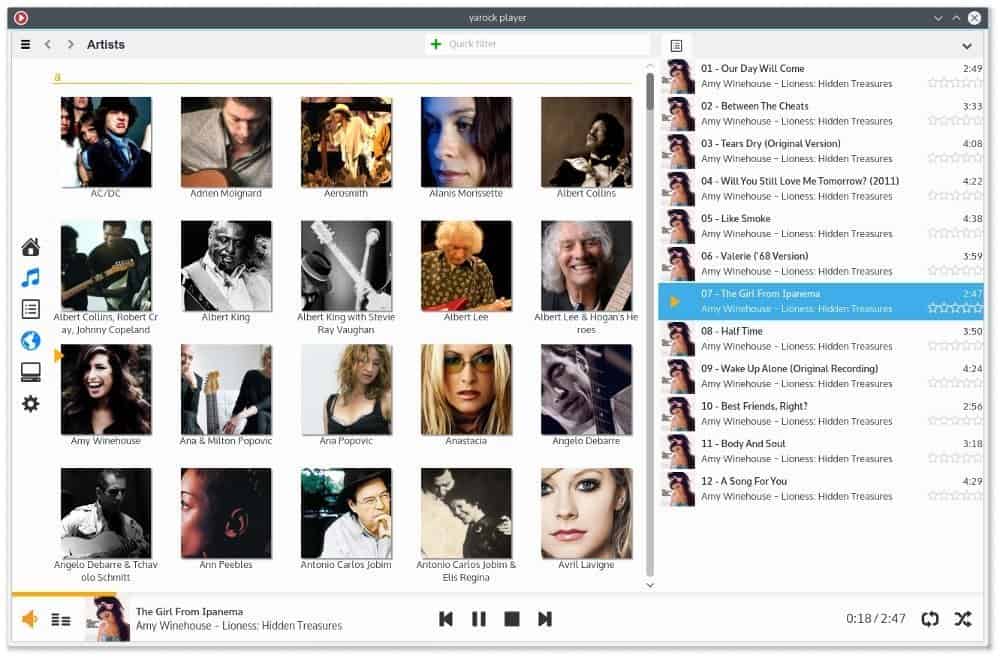Select the Anastacia artist thumbnail

click(466, 390)
